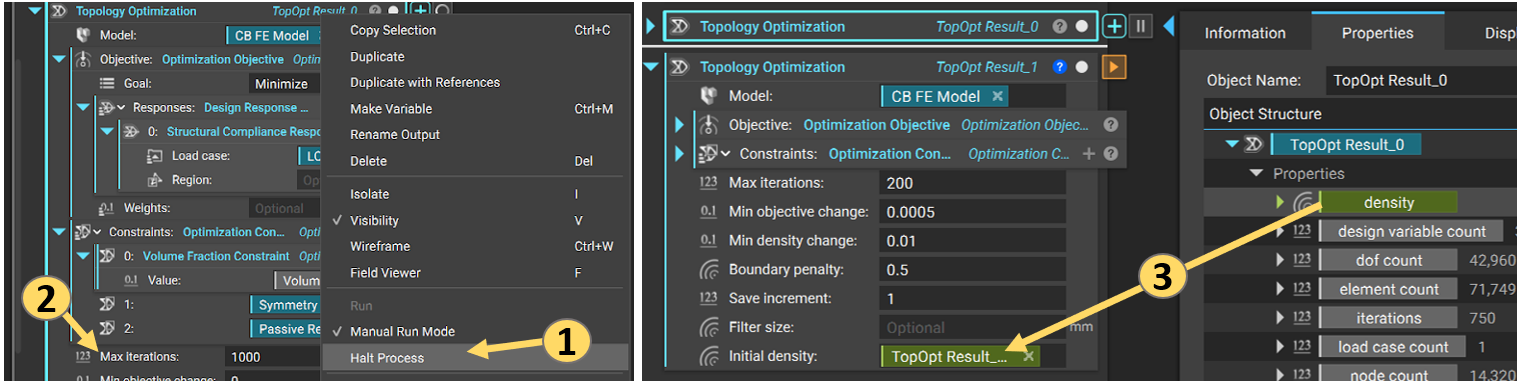Click Halt Process in the context menu

386,357
